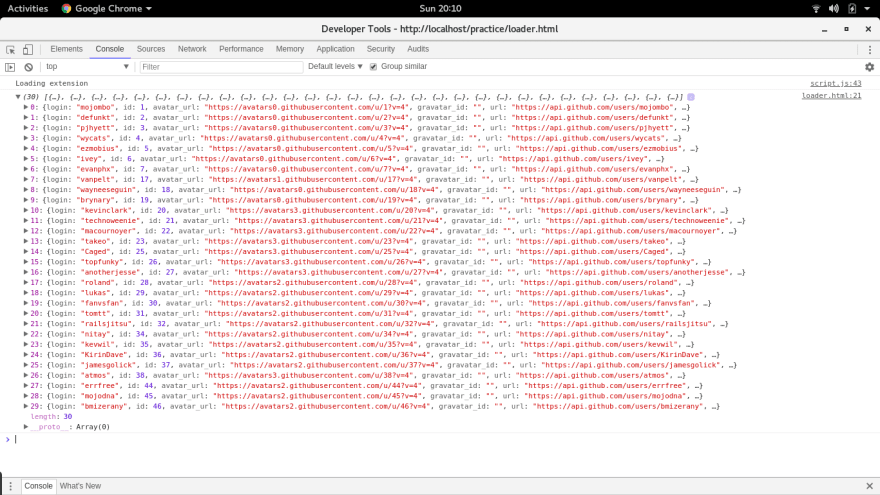Open the Default levels dropdown
Image resolution: width=880 pixels, height=495 pixels.
click(335, 66)
